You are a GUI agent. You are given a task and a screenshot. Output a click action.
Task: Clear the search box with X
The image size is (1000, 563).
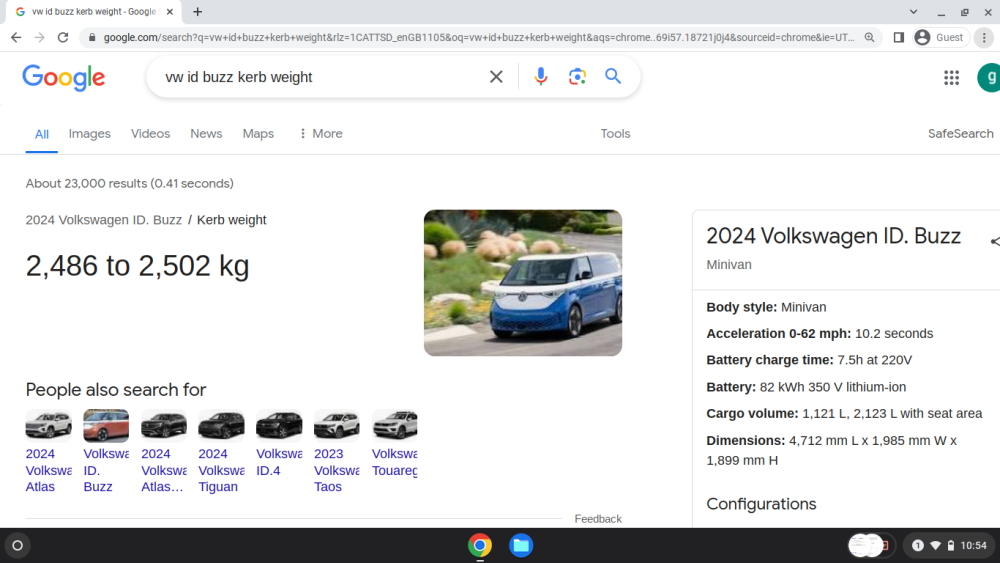coord(496,77)
